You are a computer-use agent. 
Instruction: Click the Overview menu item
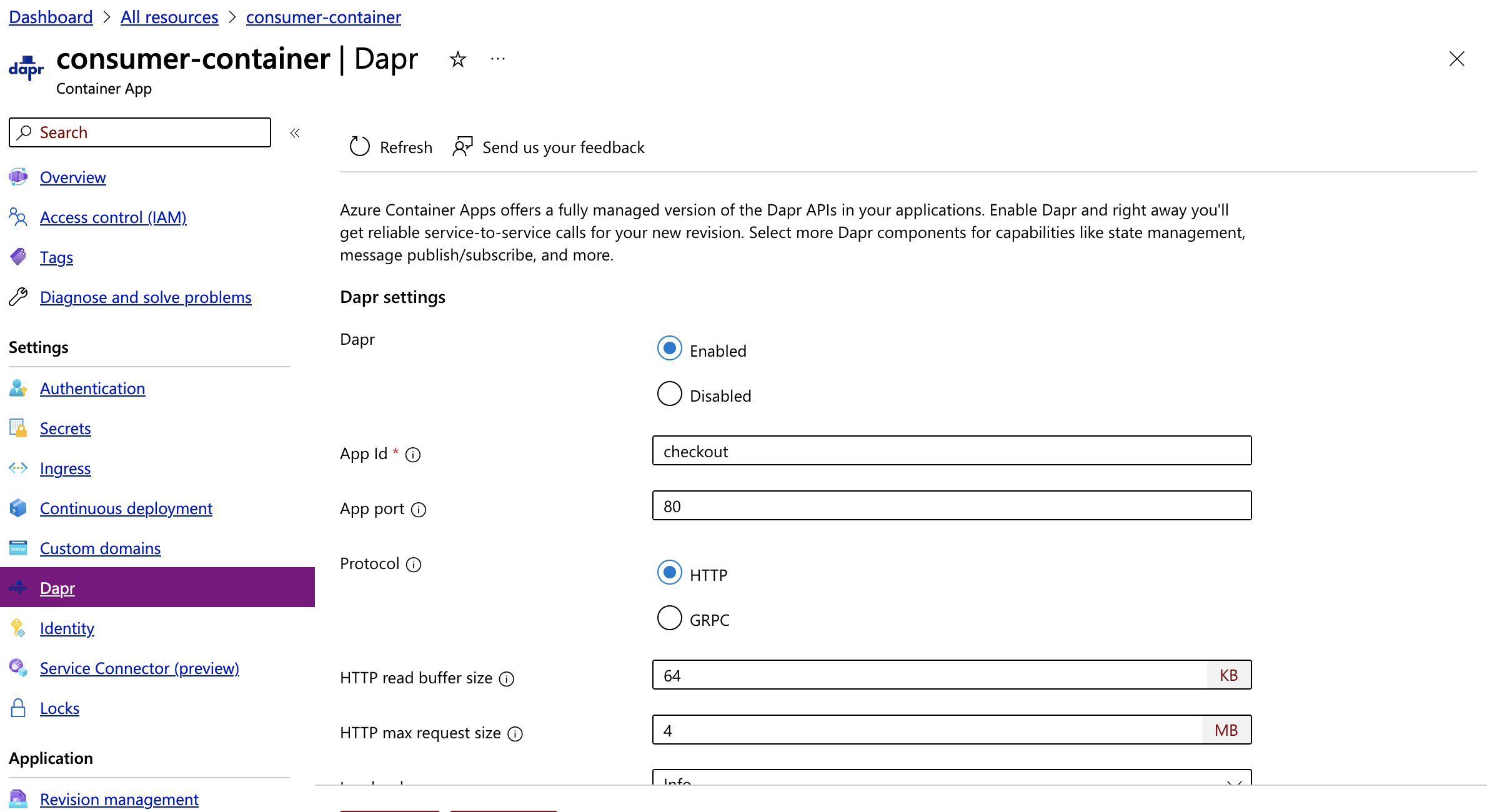[x=72, y=176]
